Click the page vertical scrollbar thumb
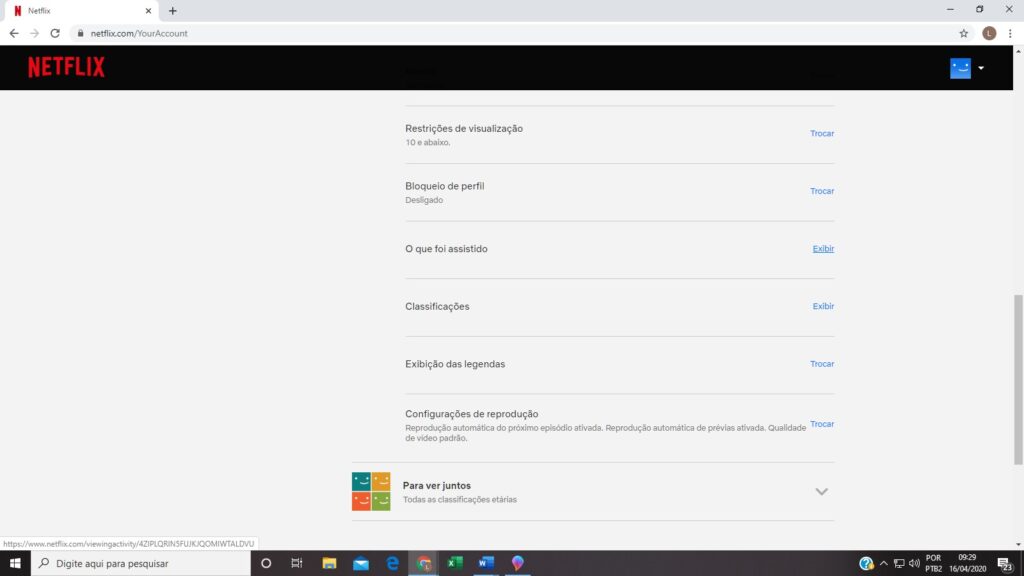Image resolution: width=1024 pixels, height=576 pixels. (x=1017, y=379)
